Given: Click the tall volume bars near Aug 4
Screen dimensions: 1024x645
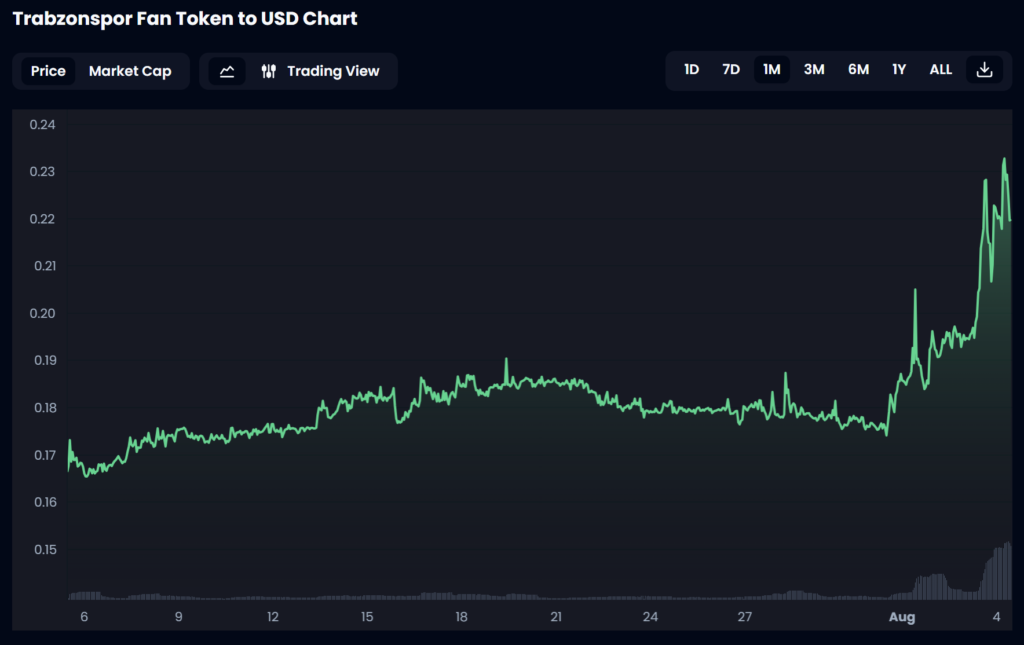Looking at the screenshot, I should pyautogui.click(x=998, y=571).
